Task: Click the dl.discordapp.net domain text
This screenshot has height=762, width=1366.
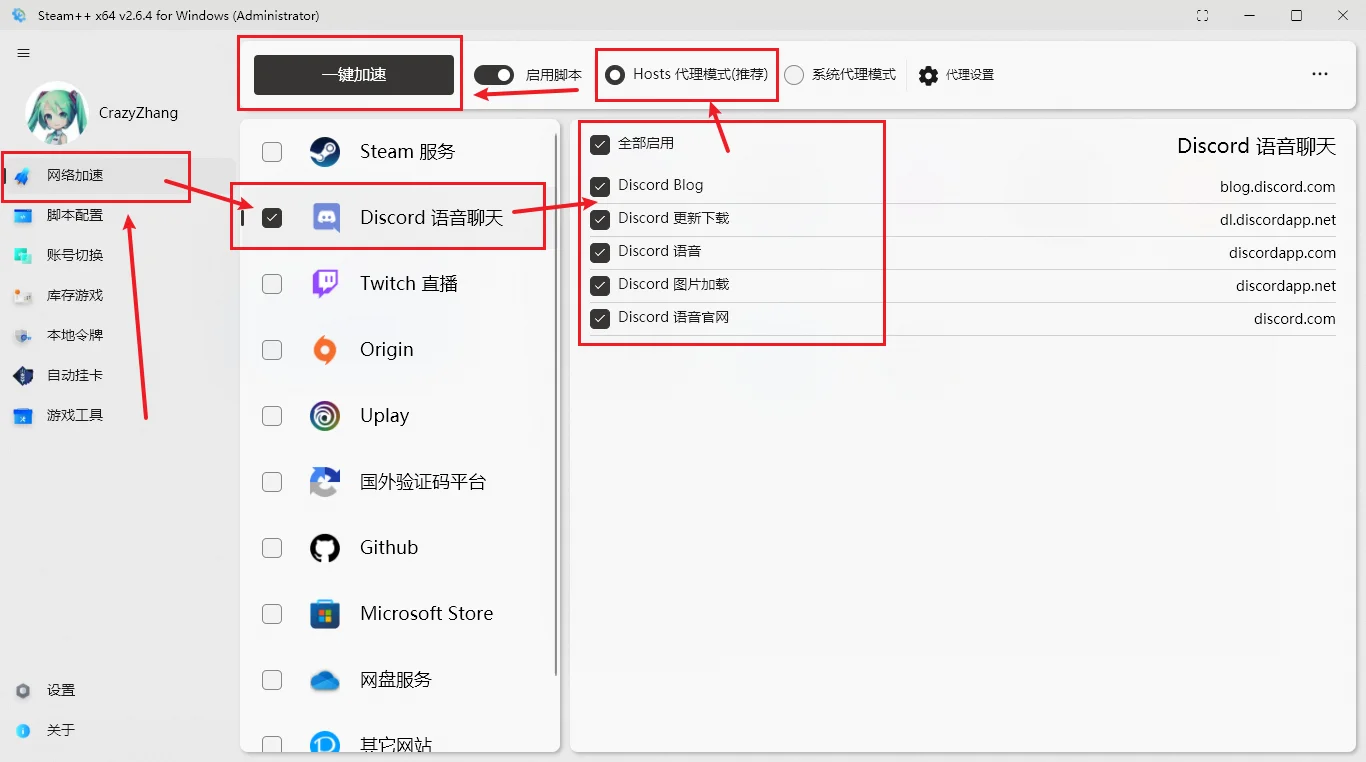Action: coord(1278,219)
